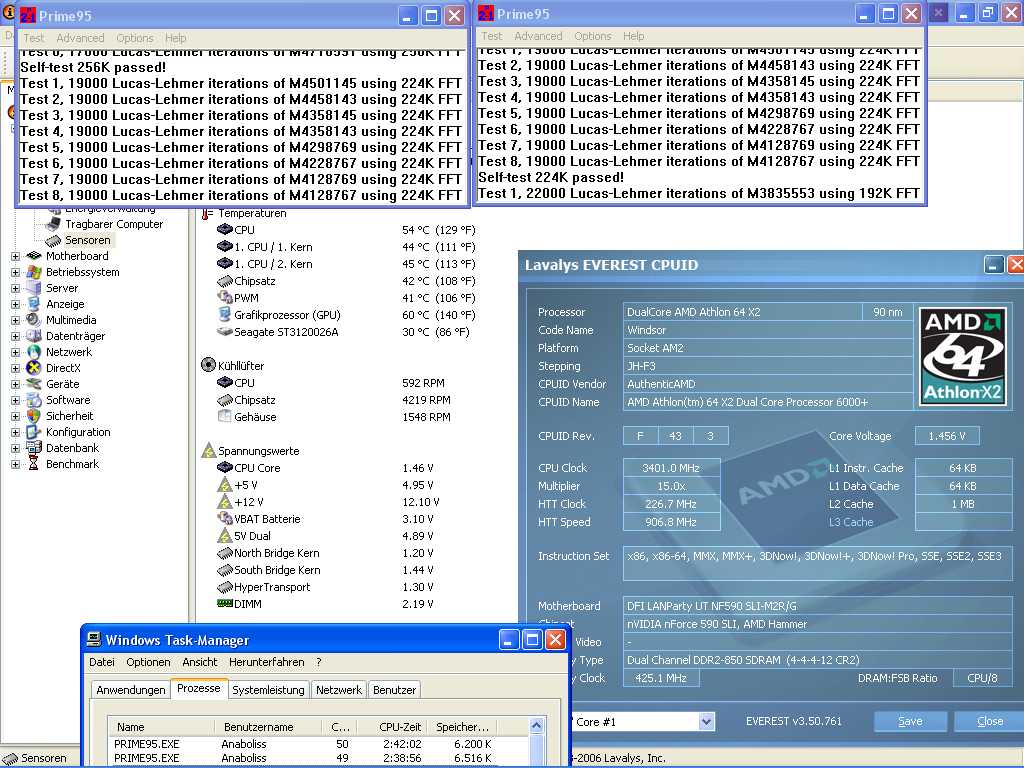The image size is (1024, 768).
Task: Open Test menu in left Prime95 window
Action: (34, 38)
